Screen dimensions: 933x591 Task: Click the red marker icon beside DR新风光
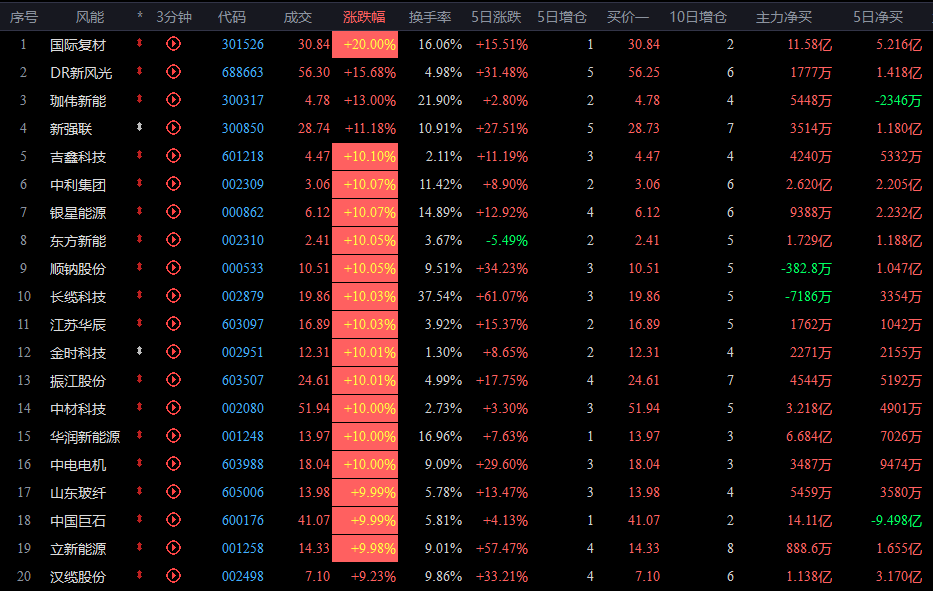(x=139, y=71)
